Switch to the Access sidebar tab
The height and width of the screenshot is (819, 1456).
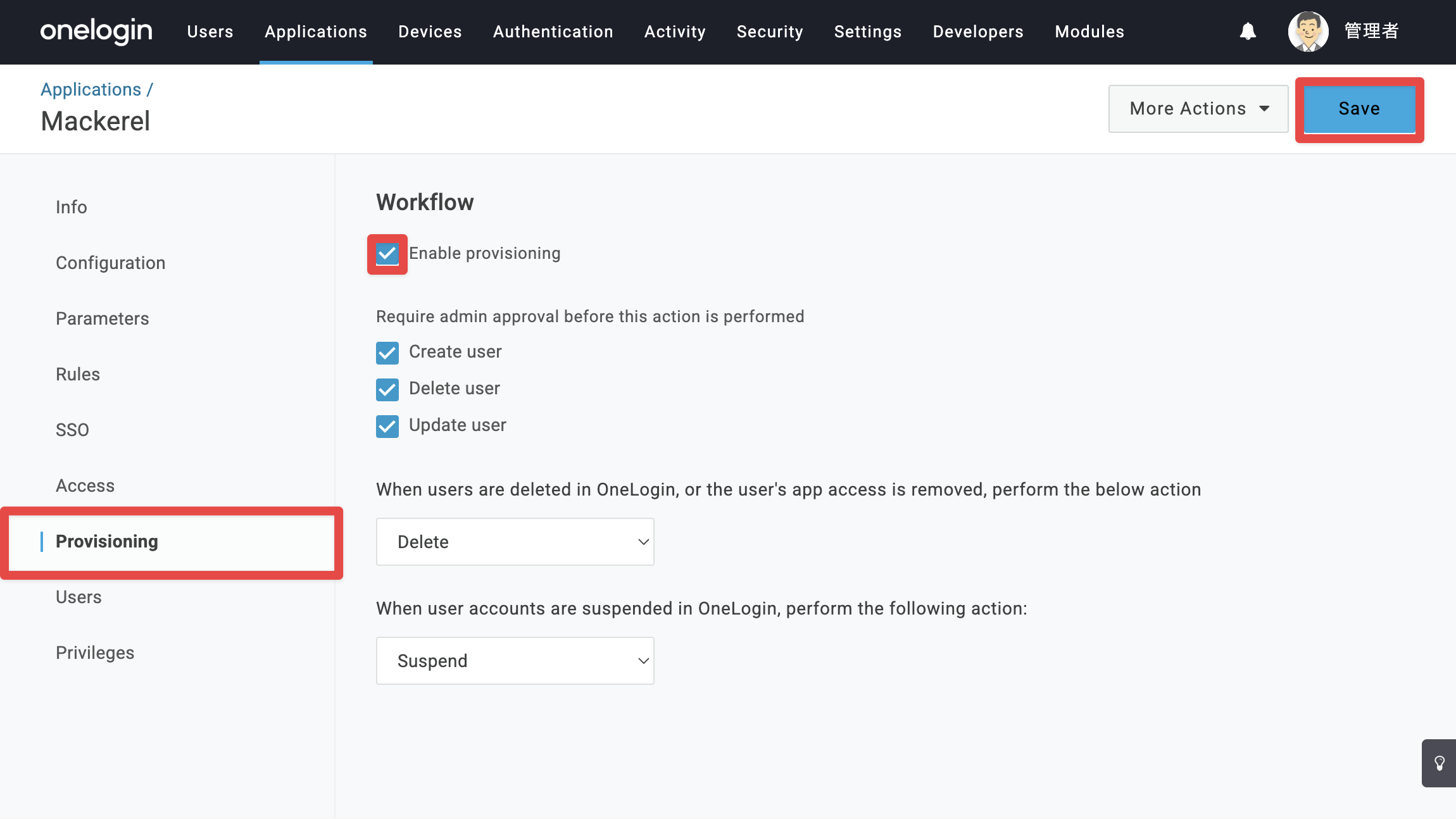pos(85,485)
